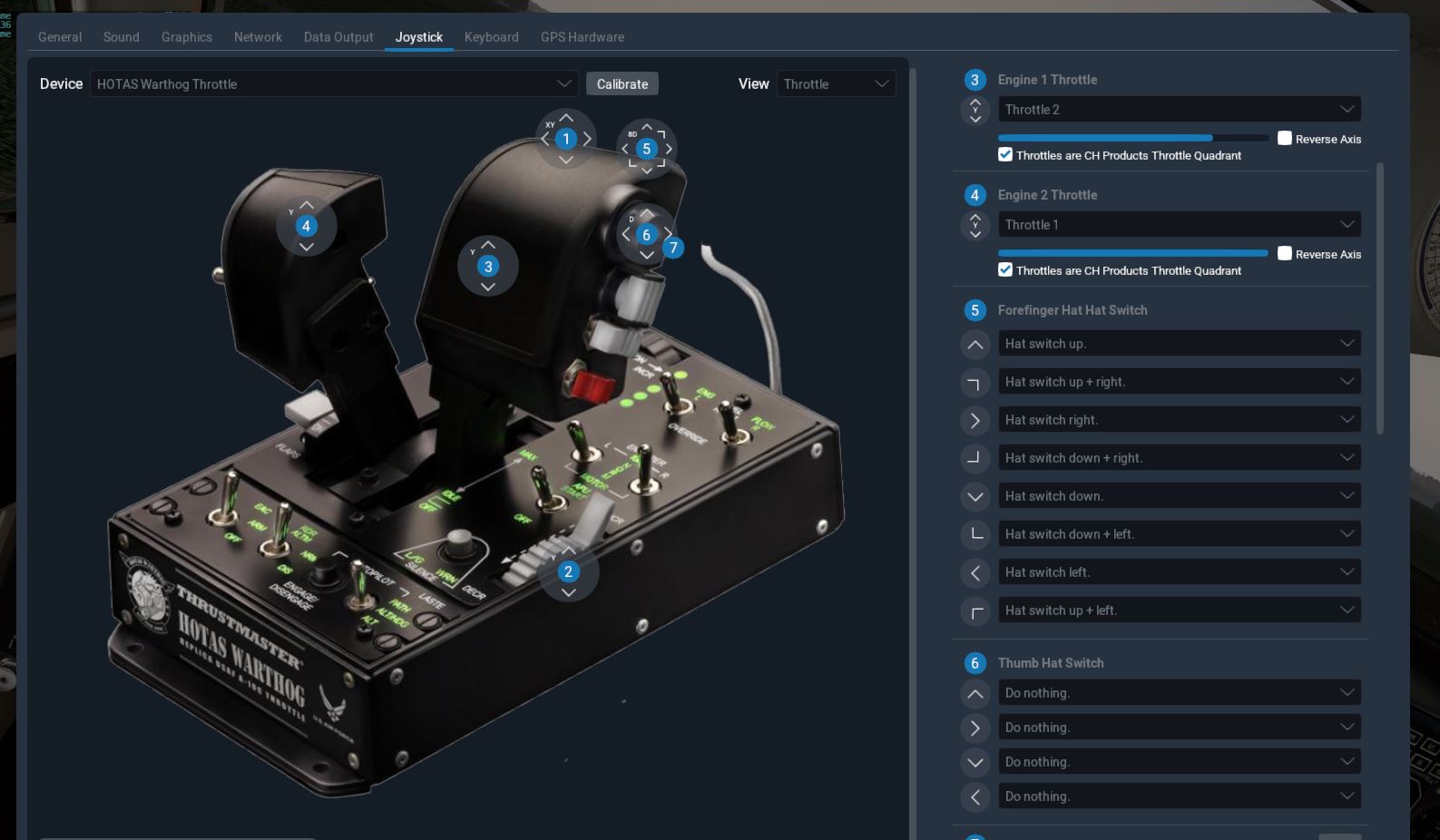This screenshot has width=1440, height=840.
Task: Open the 'Hat switch up.' dropdown
Action: point(1179,344)
